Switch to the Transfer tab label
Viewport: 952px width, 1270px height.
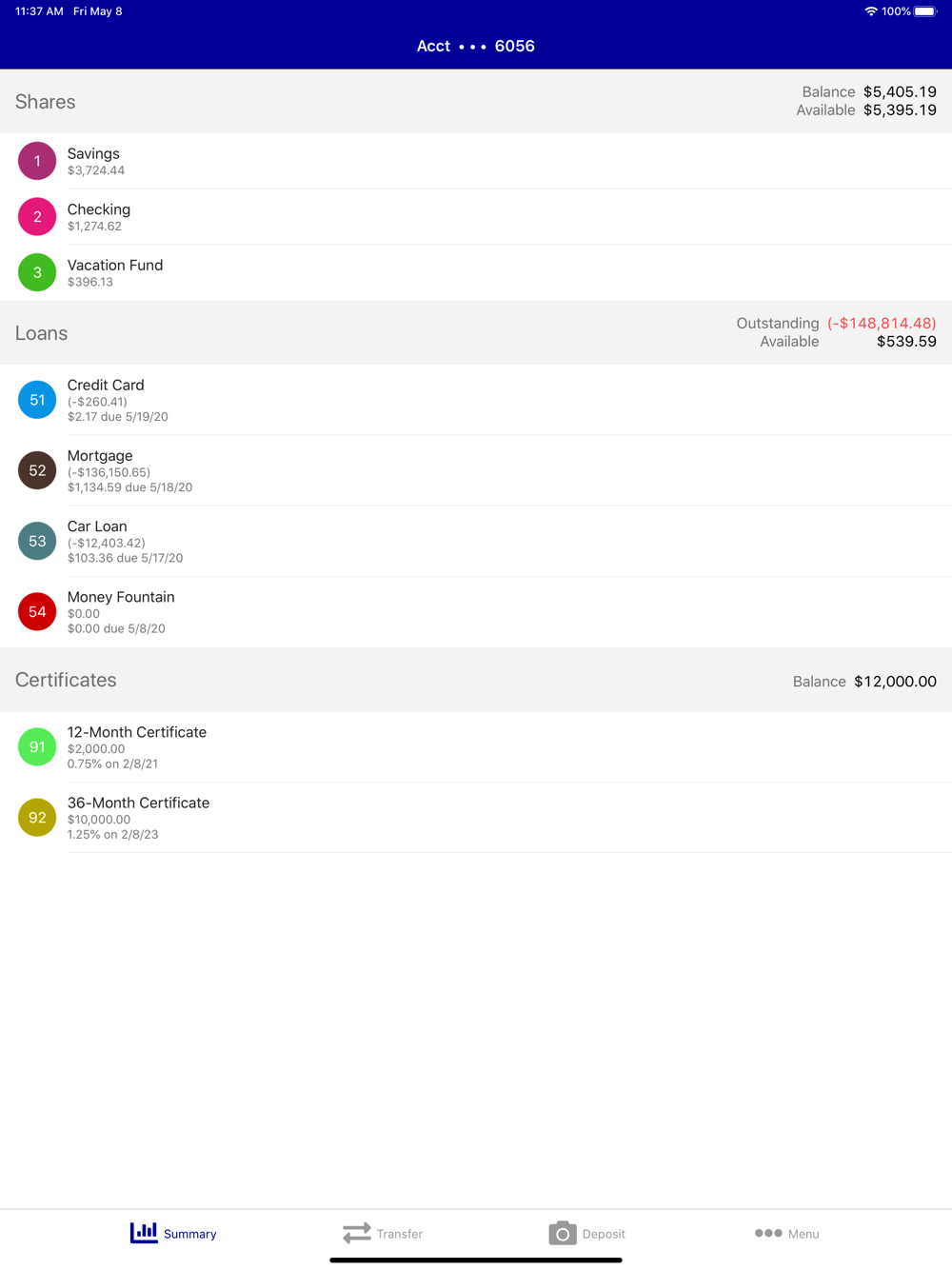400,1234
